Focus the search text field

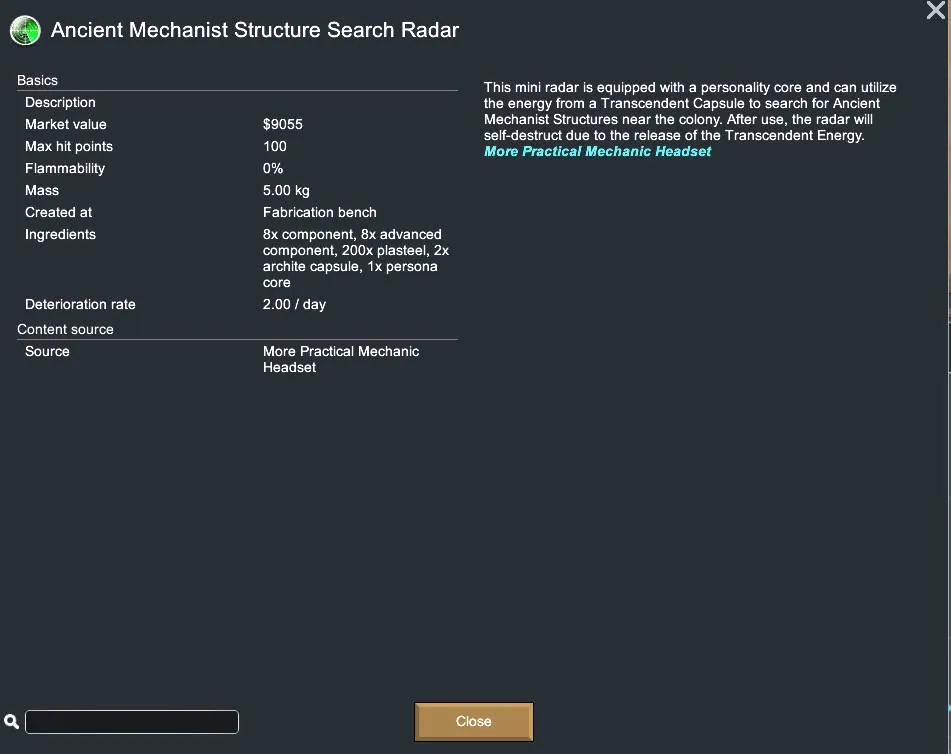click(x=132, y=721)
